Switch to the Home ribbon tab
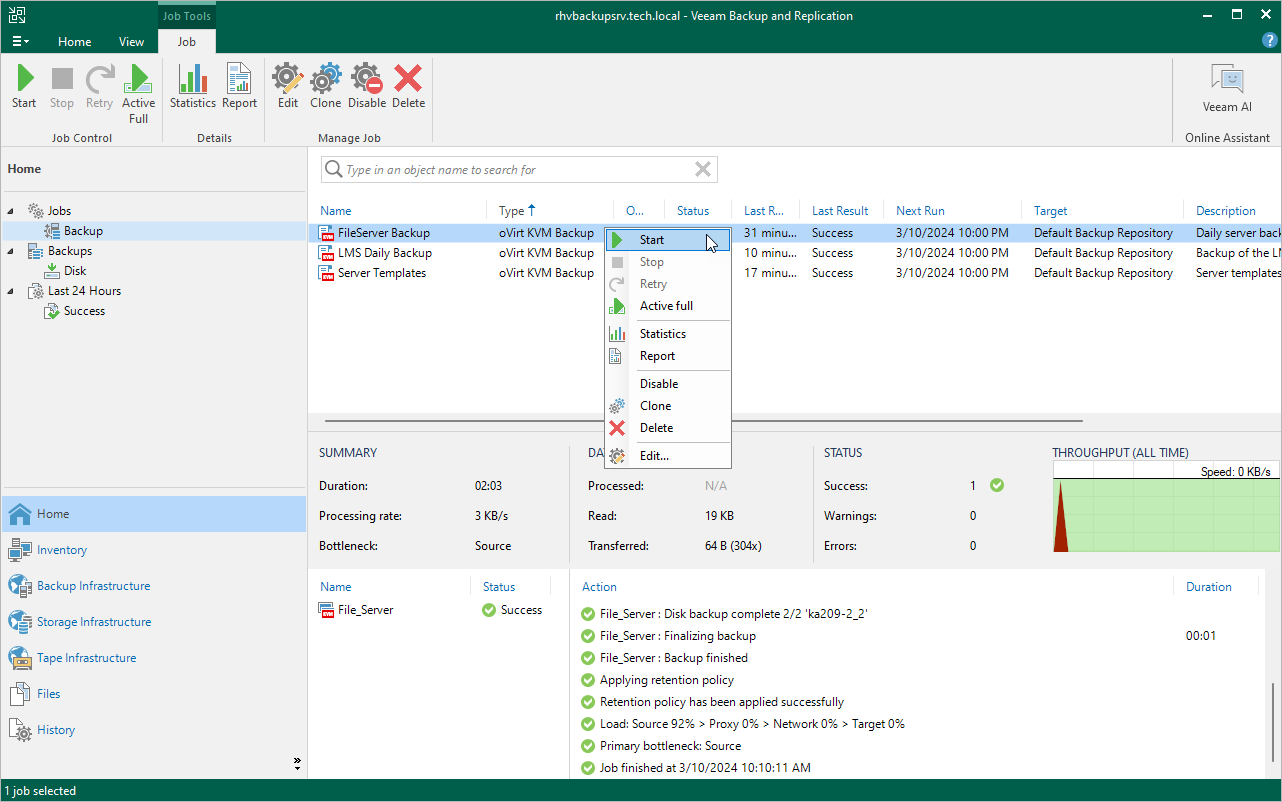 (x=75, y=42)
